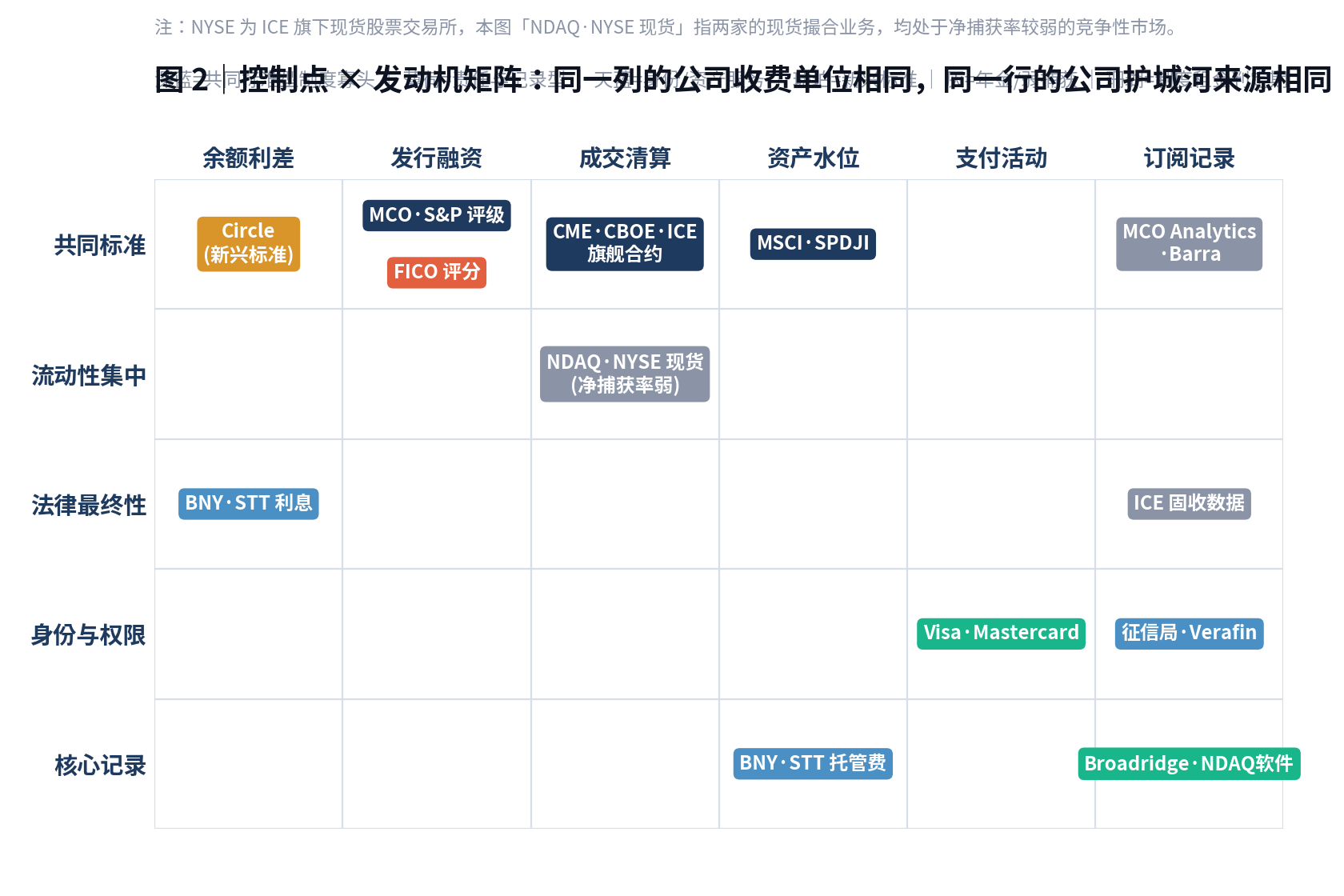Select the MSCI·SPDJI tag

813,244
